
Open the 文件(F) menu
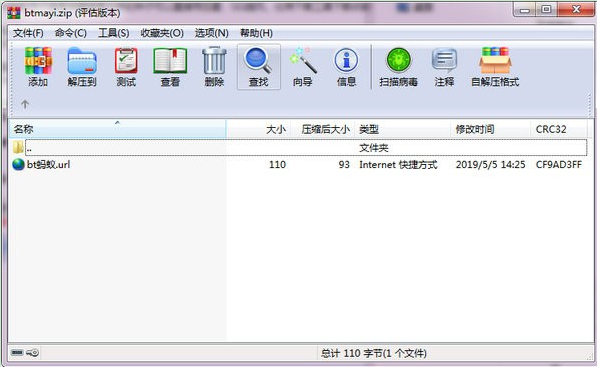point(28,33)
